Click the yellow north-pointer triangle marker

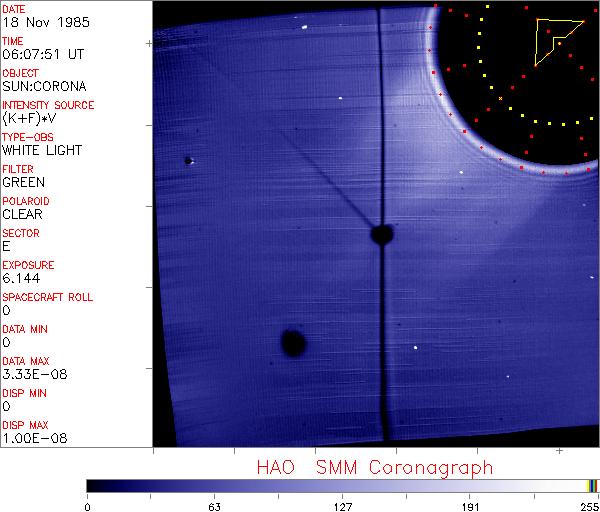(553, 40)
